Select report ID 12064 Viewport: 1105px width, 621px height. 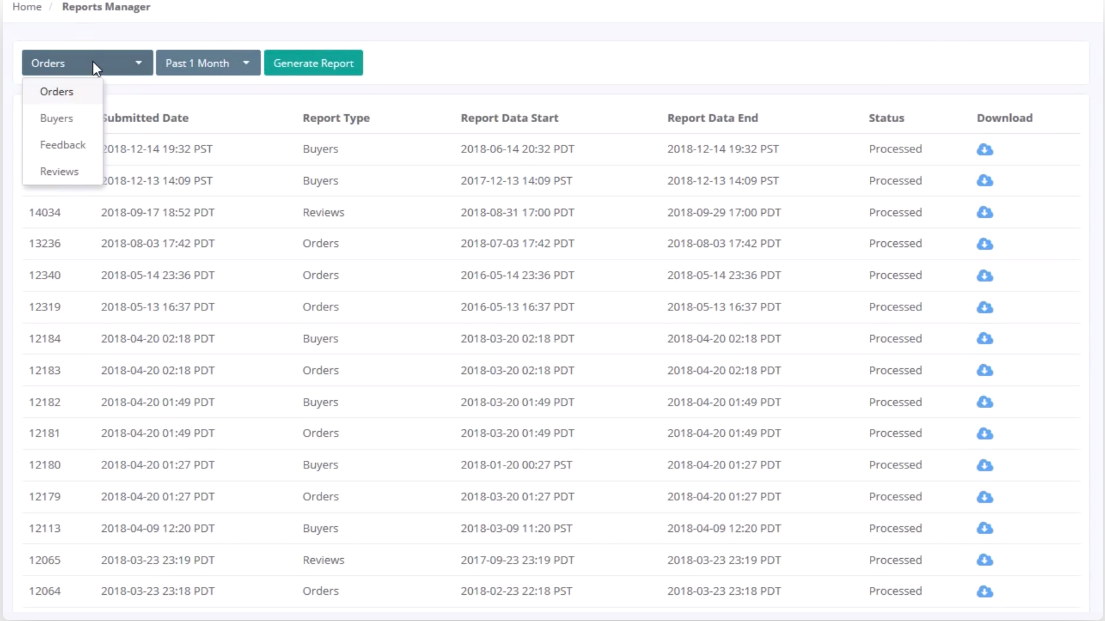coord(44,591)
